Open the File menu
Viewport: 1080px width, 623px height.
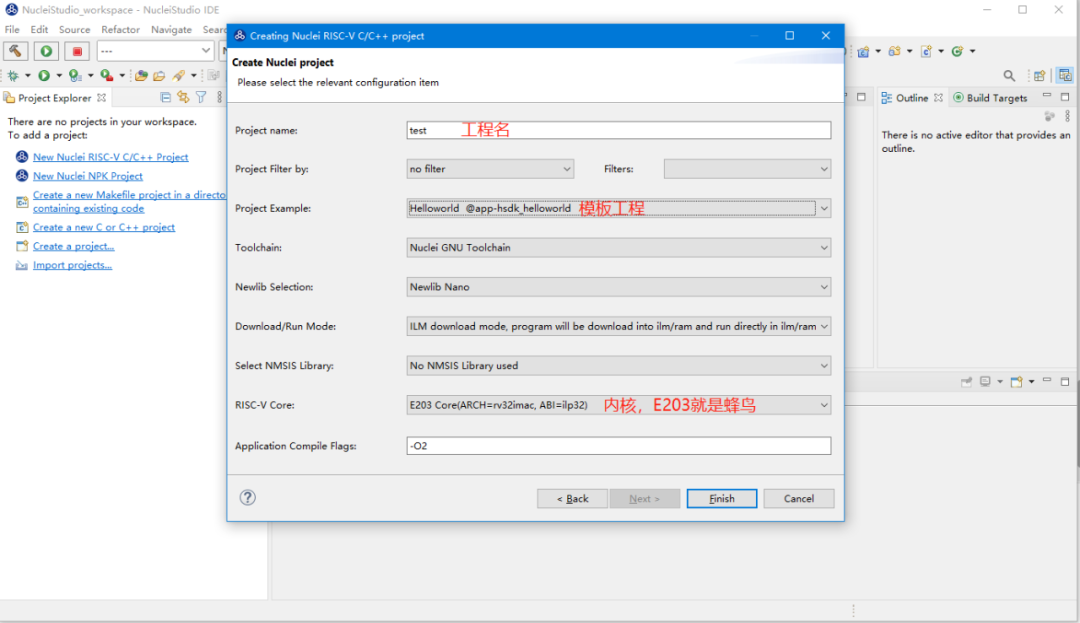(12, 30)
